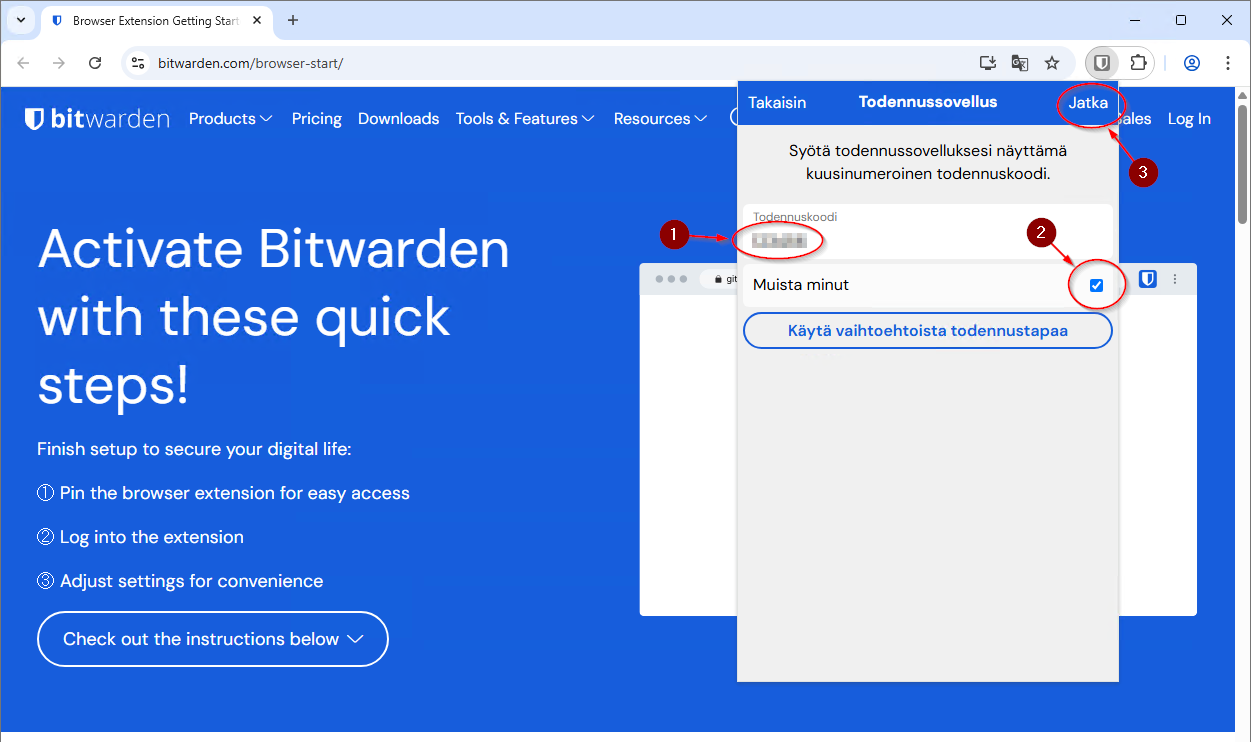
Task: Click the Todennussovellus popup title
Action: coord(928,102)
